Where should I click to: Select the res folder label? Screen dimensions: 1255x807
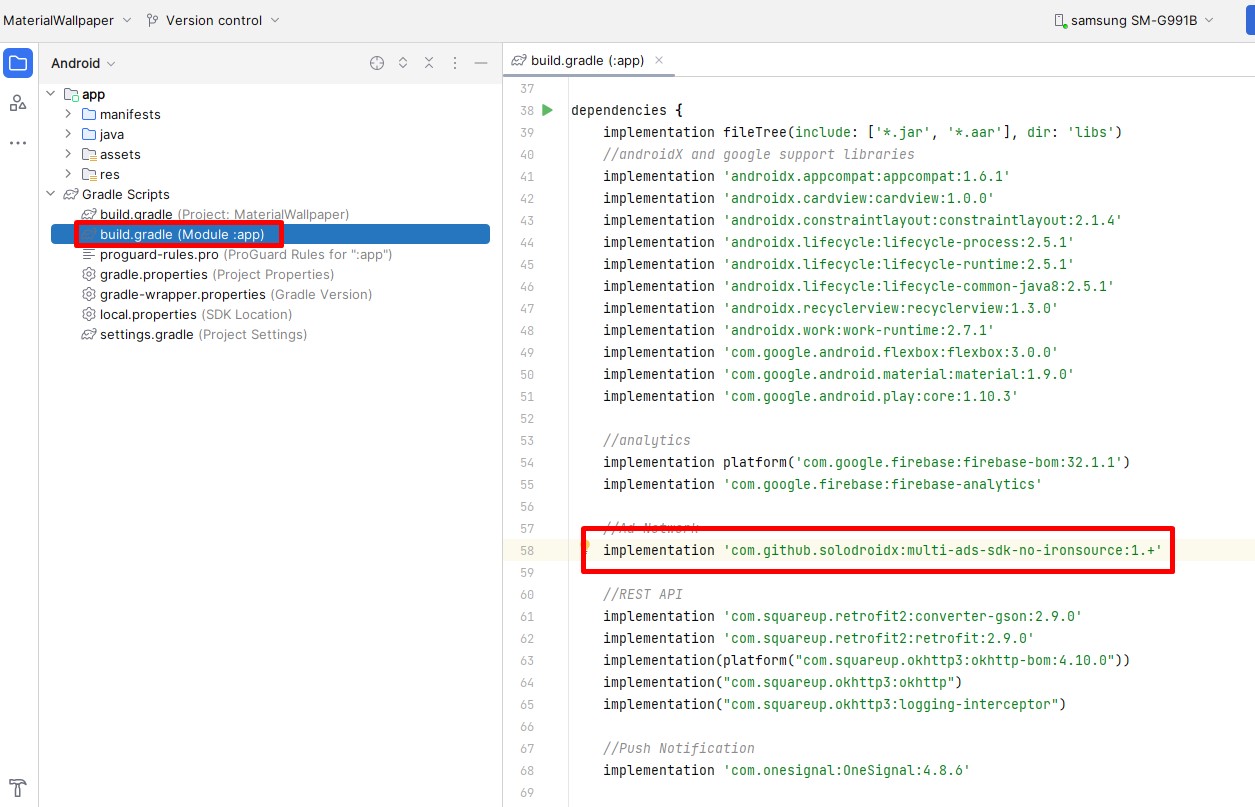(x=110, y=174)
